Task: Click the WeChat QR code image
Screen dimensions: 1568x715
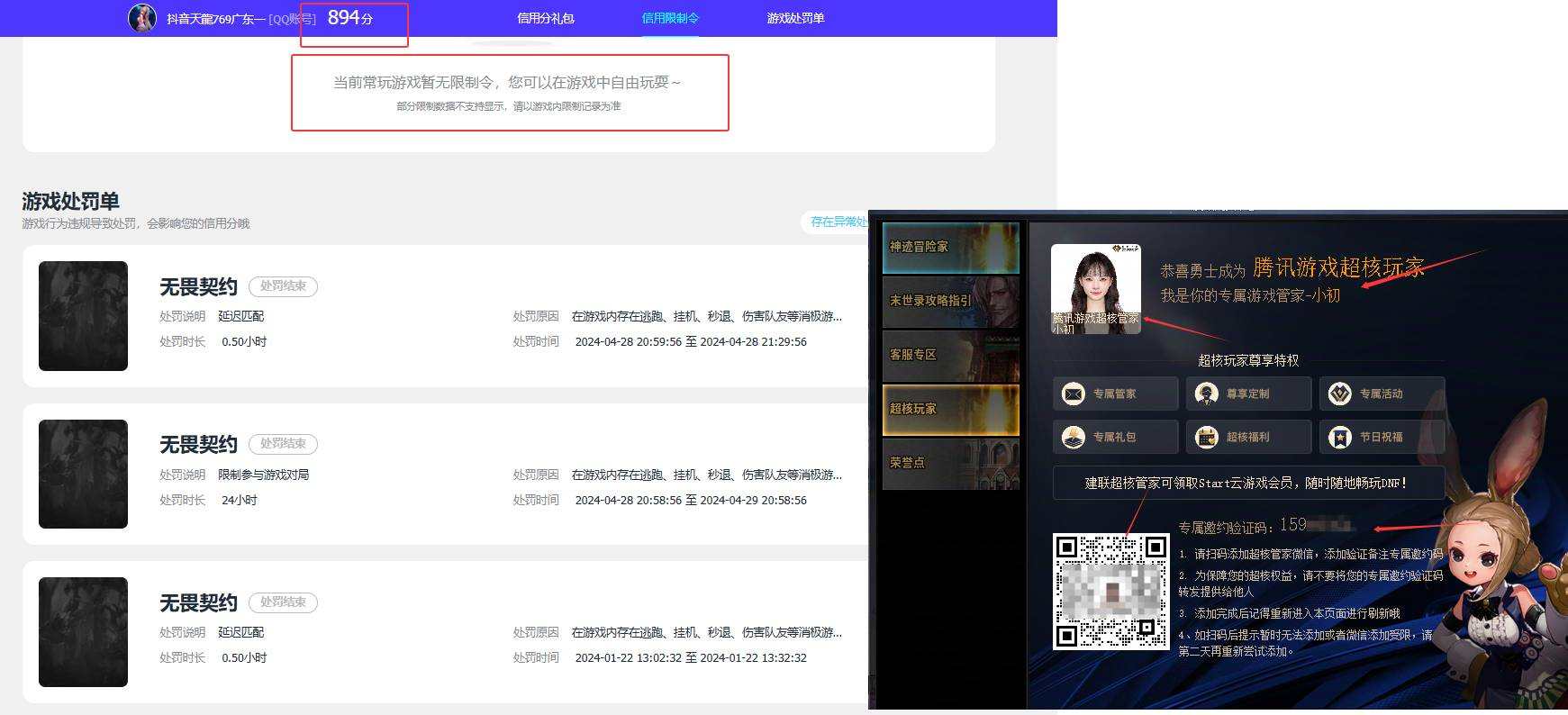Action: 1111,592
